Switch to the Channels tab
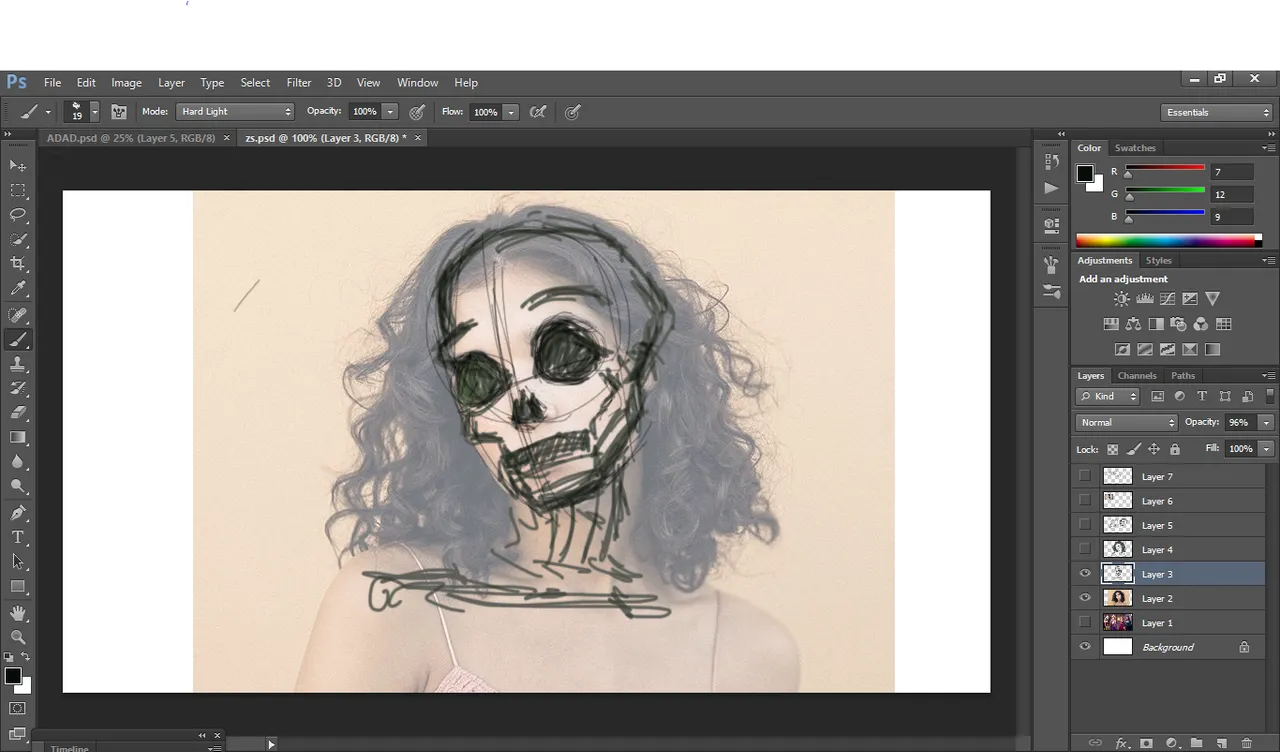Viewport: 1280px width, 752px height. pyautogui.click(x=1137, y=376)
